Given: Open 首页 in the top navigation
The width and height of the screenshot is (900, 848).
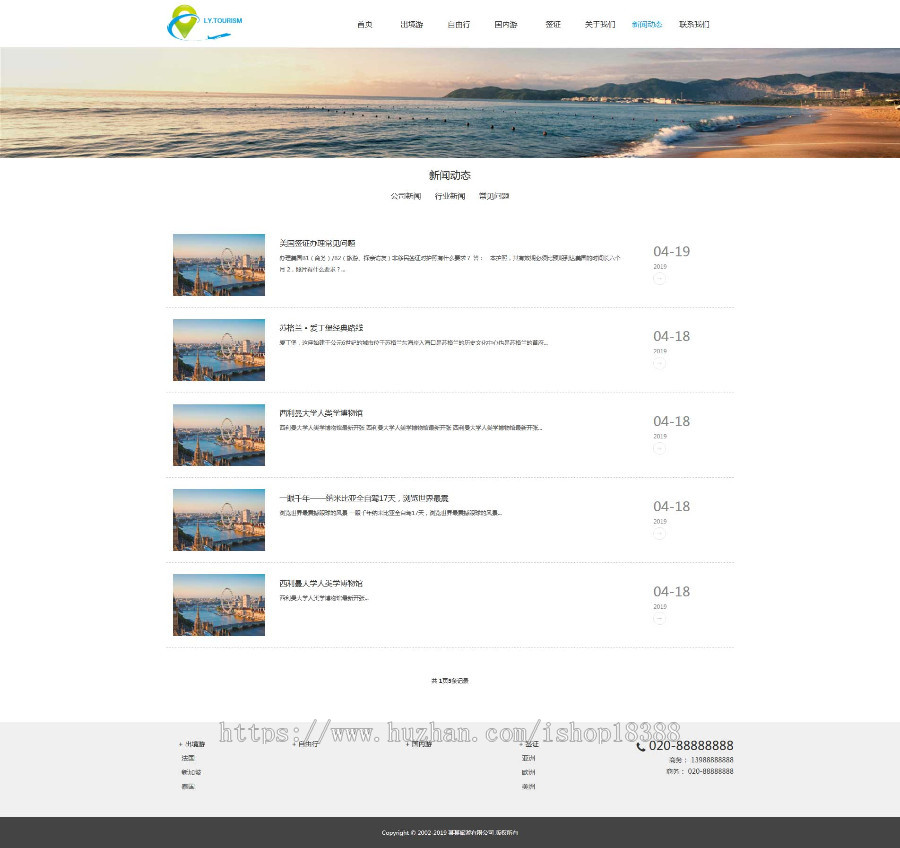Looking at the screenshot, I should tap(364, 25).
